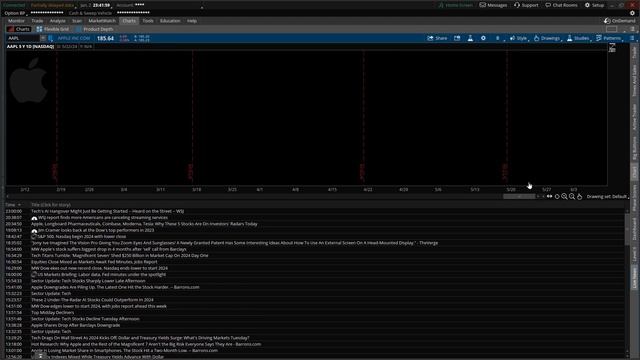The height and width of the screenshot is (360, 640).
Task: Select the Analyze tab
Action: tap(58, 20)
